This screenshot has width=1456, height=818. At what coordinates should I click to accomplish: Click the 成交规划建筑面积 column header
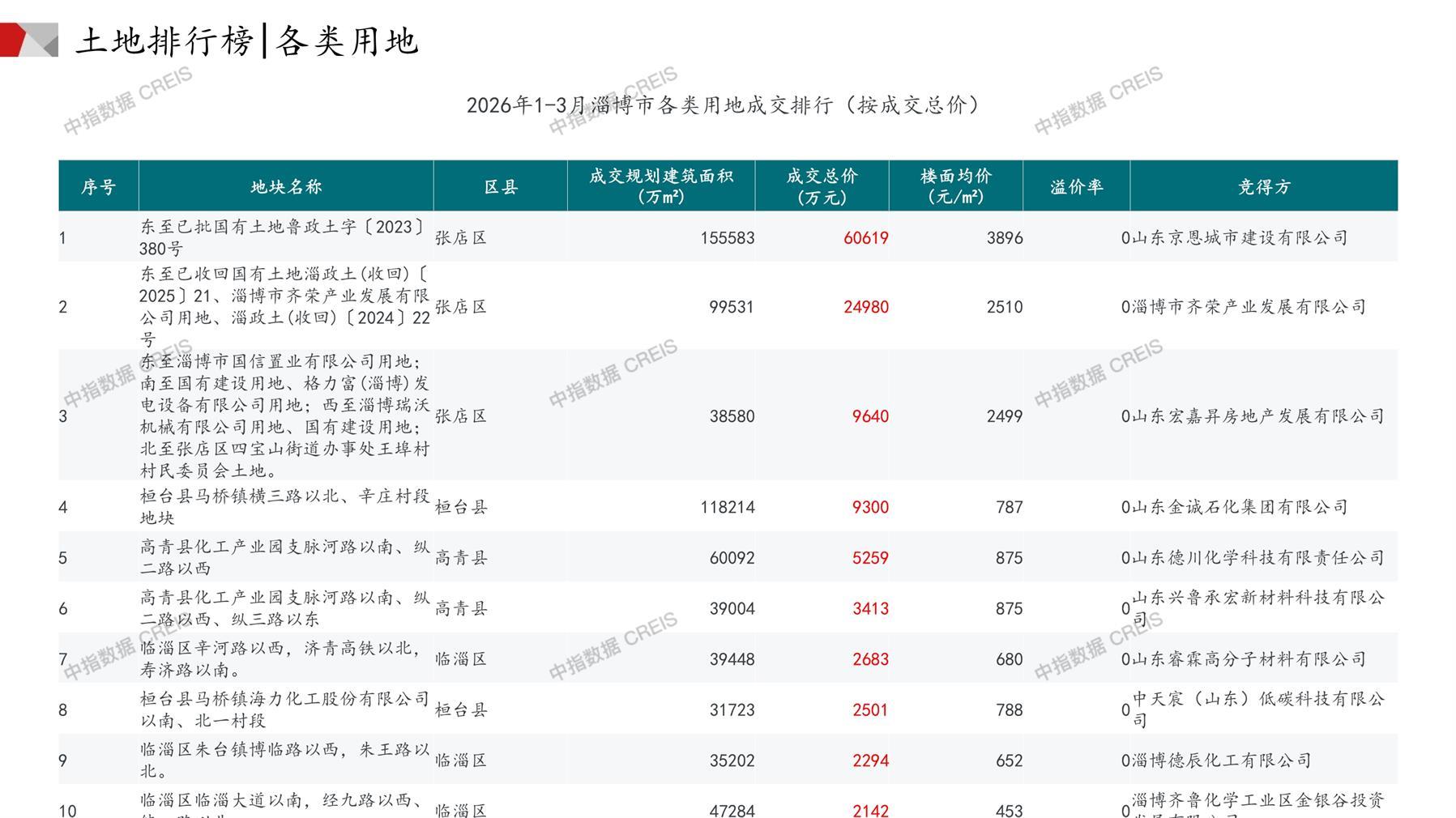(661, 186)
